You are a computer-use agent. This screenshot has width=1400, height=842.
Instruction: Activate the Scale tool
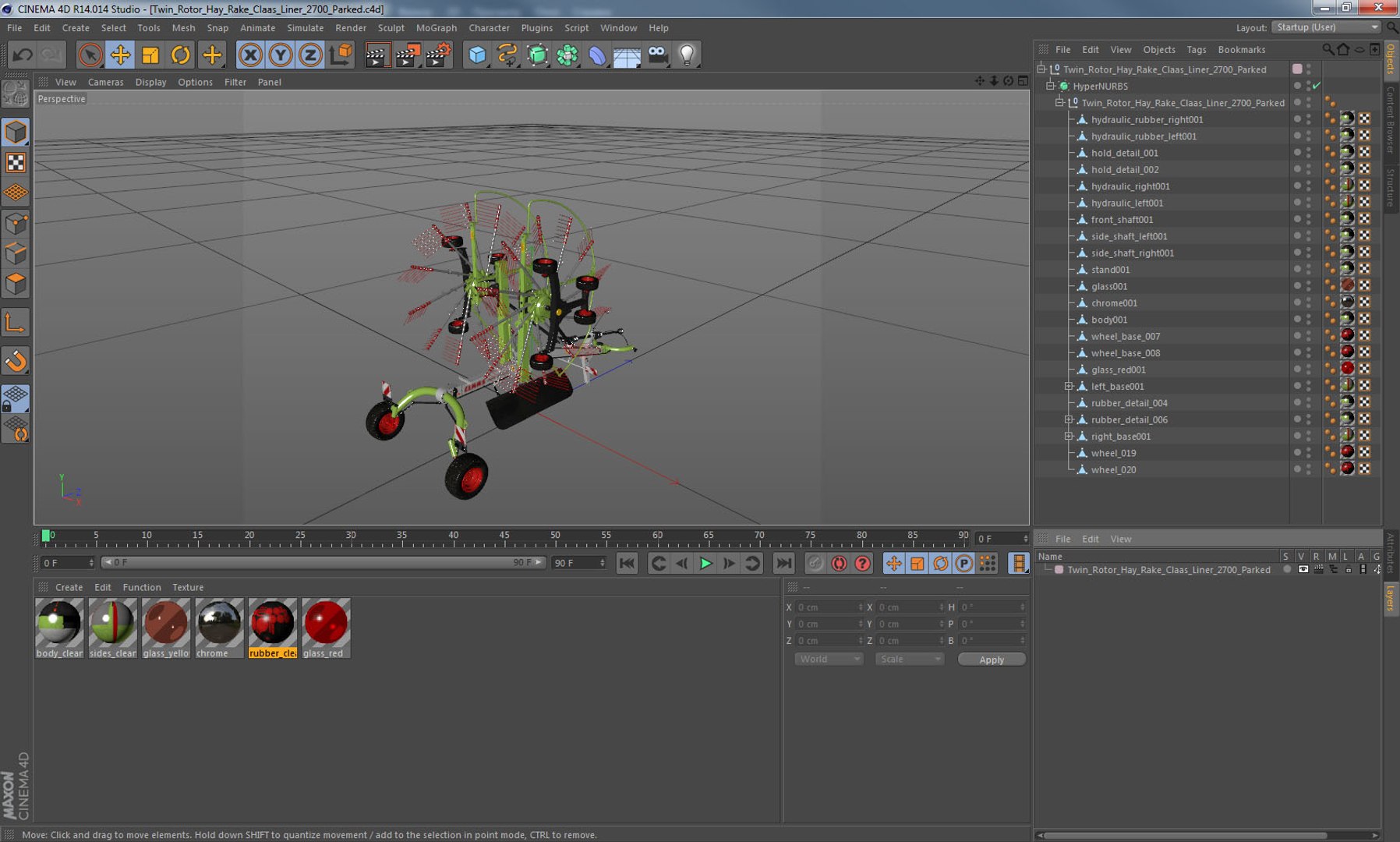click(x=150, y=55)
